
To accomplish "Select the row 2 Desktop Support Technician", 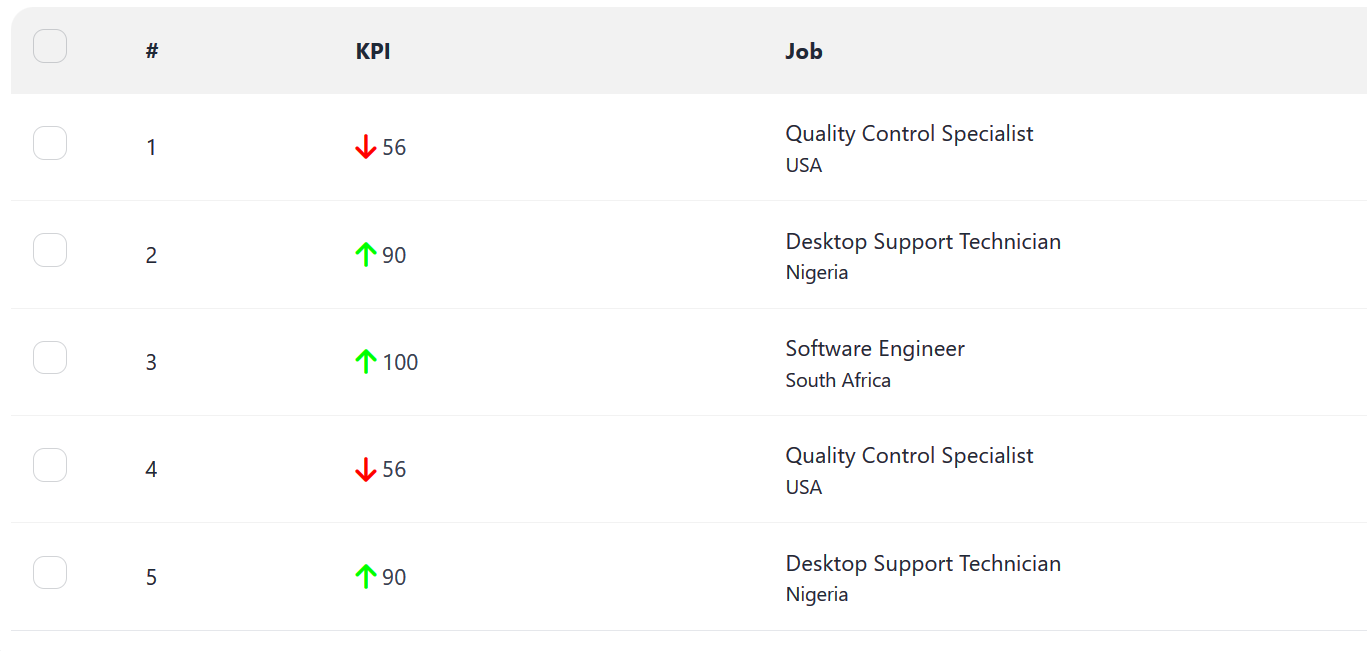I will pyautogui.click(x=923, y=242).
